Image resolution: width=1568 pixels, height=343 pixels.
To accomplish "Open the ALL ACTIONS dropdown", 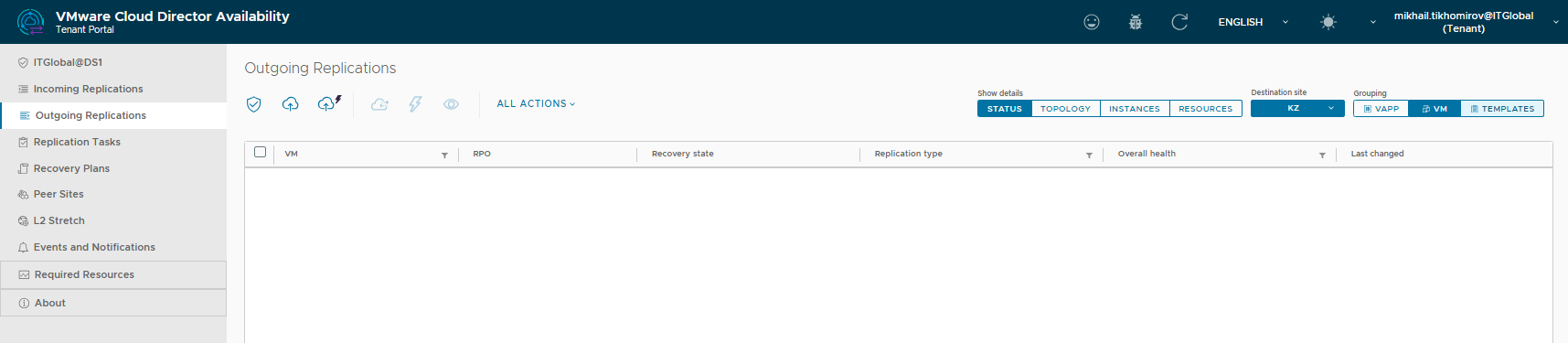I will click(536, 104).
